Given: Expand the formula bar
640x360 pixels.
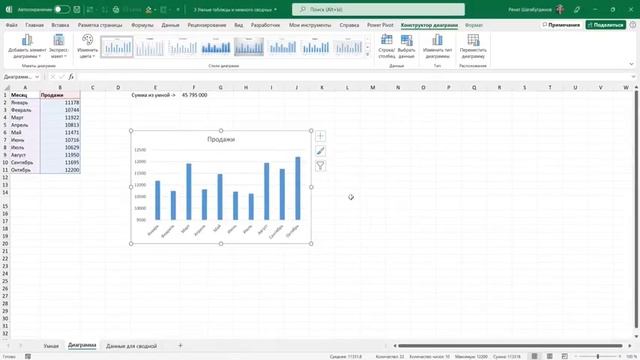Looking at the screenshot, I should 633,77.
